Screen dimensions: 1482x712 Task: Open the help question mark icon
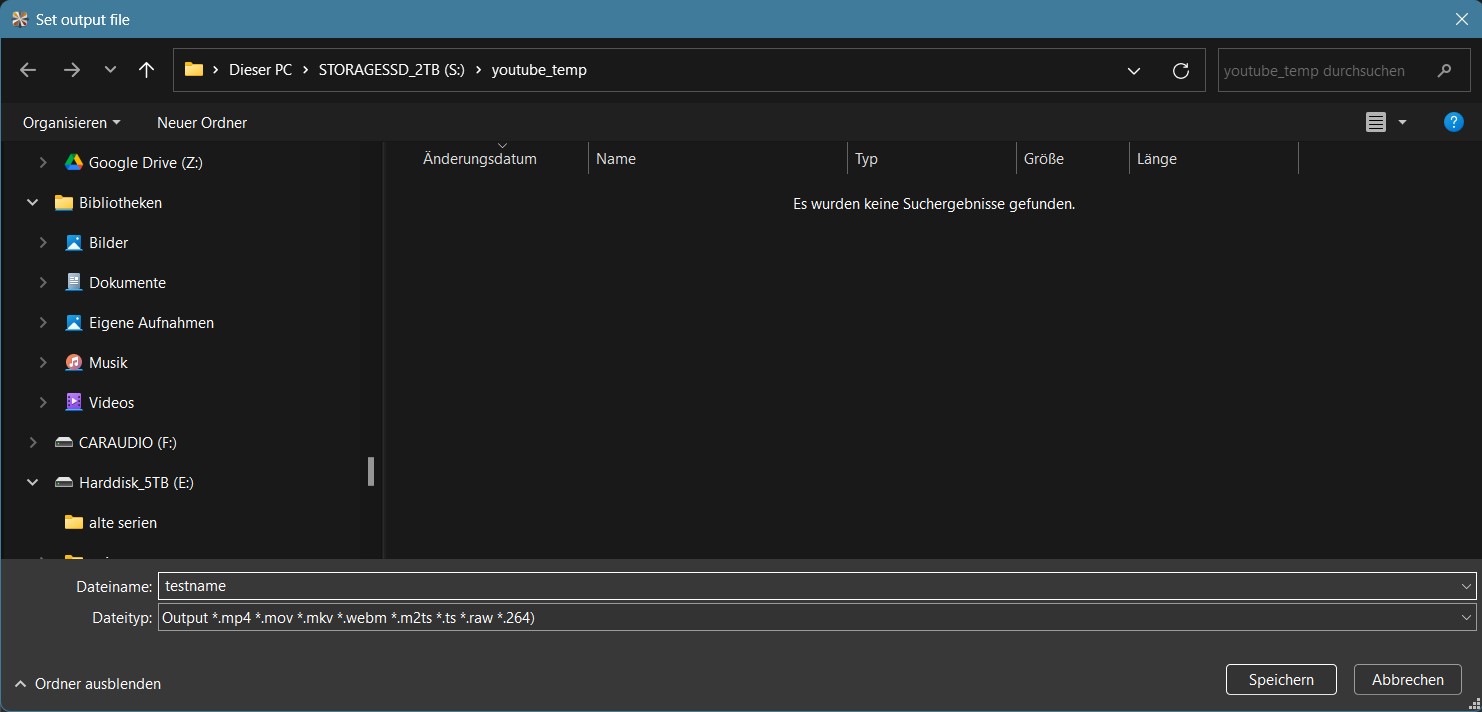[x=1453, y=122]
